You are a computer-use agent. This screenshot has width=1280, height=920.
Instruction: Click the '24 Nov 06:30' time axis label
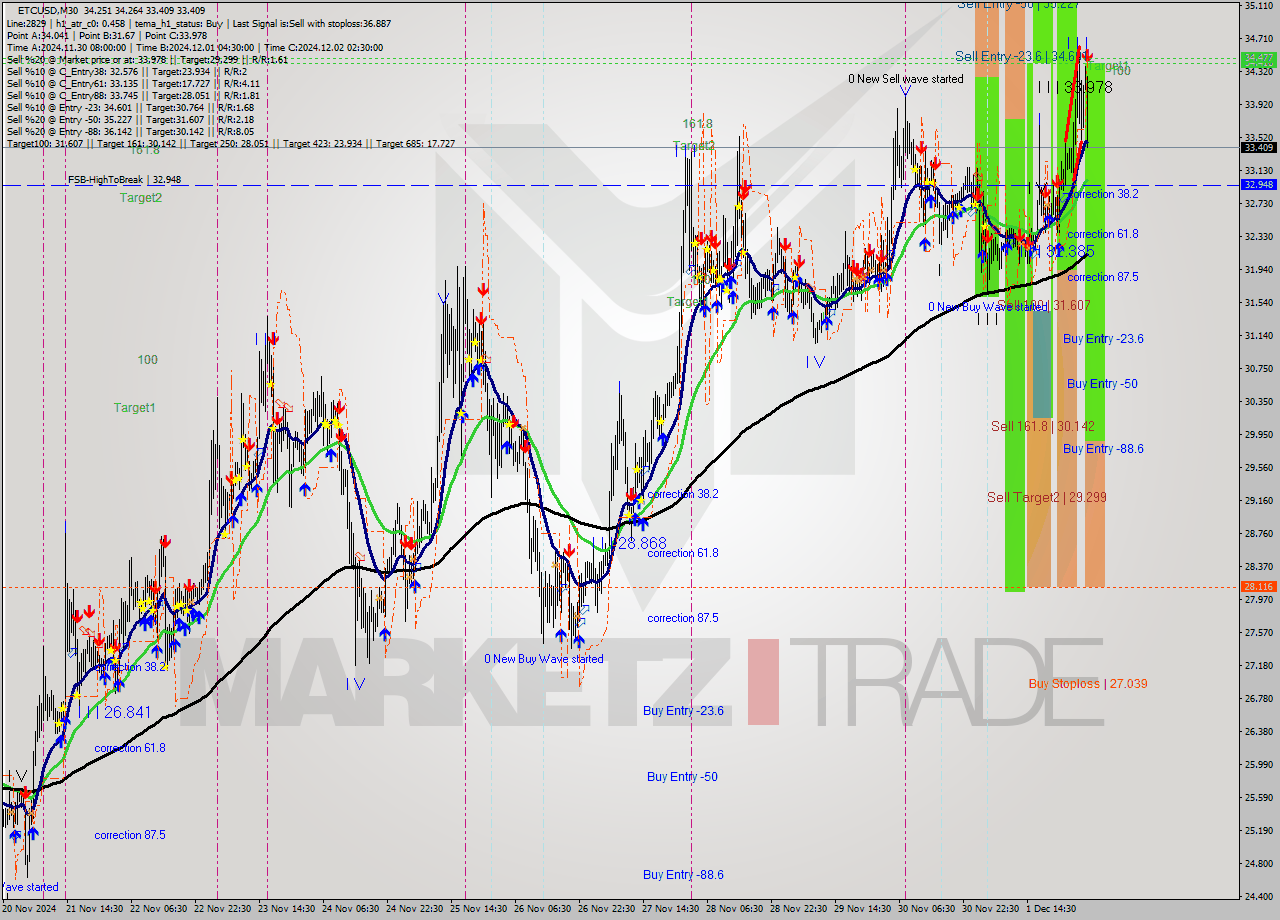[x=351, y=909]
